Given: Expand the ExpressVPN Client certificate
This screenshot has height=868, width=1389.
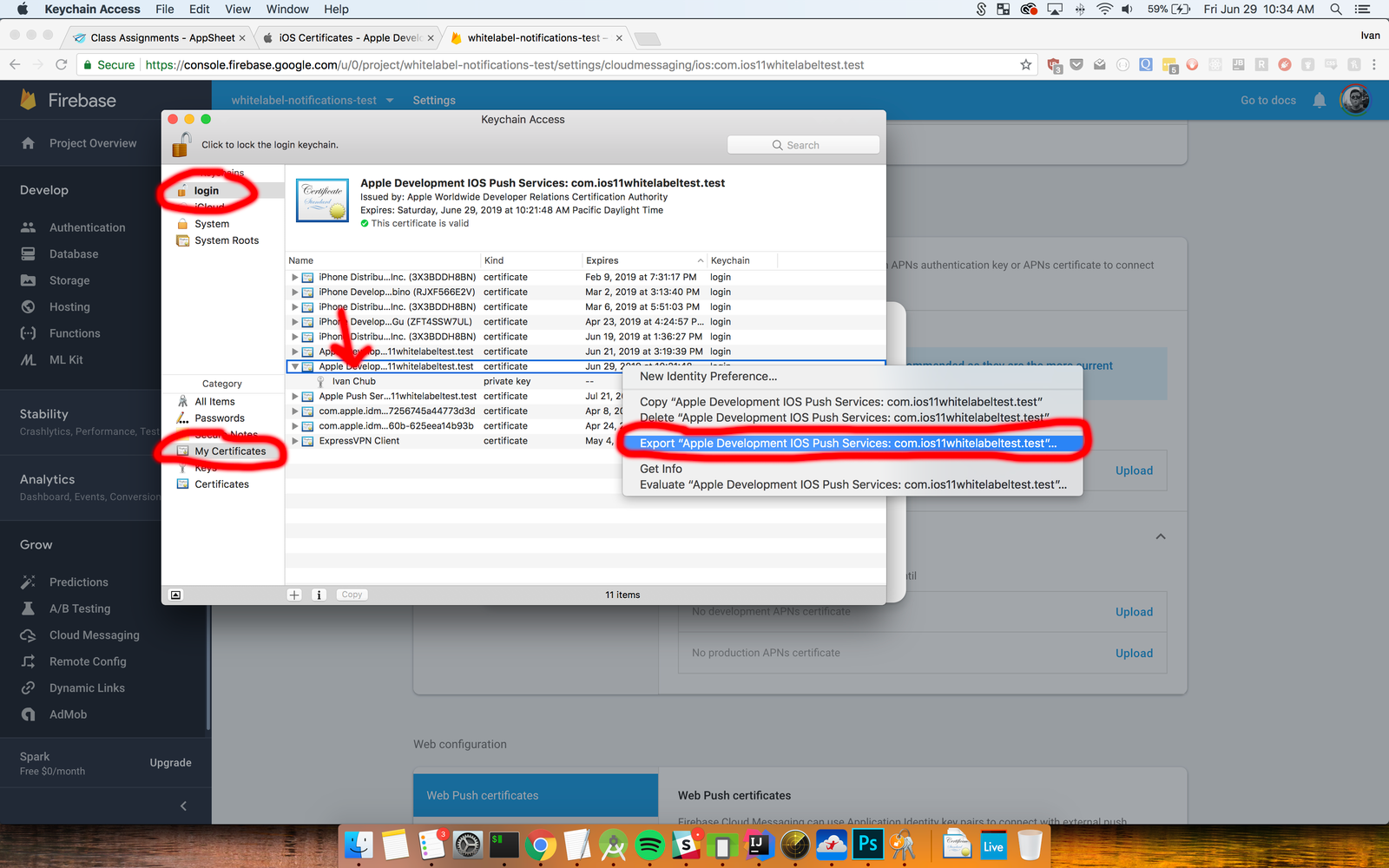Looking at the screenshot, I should click(x=294, y=441).
